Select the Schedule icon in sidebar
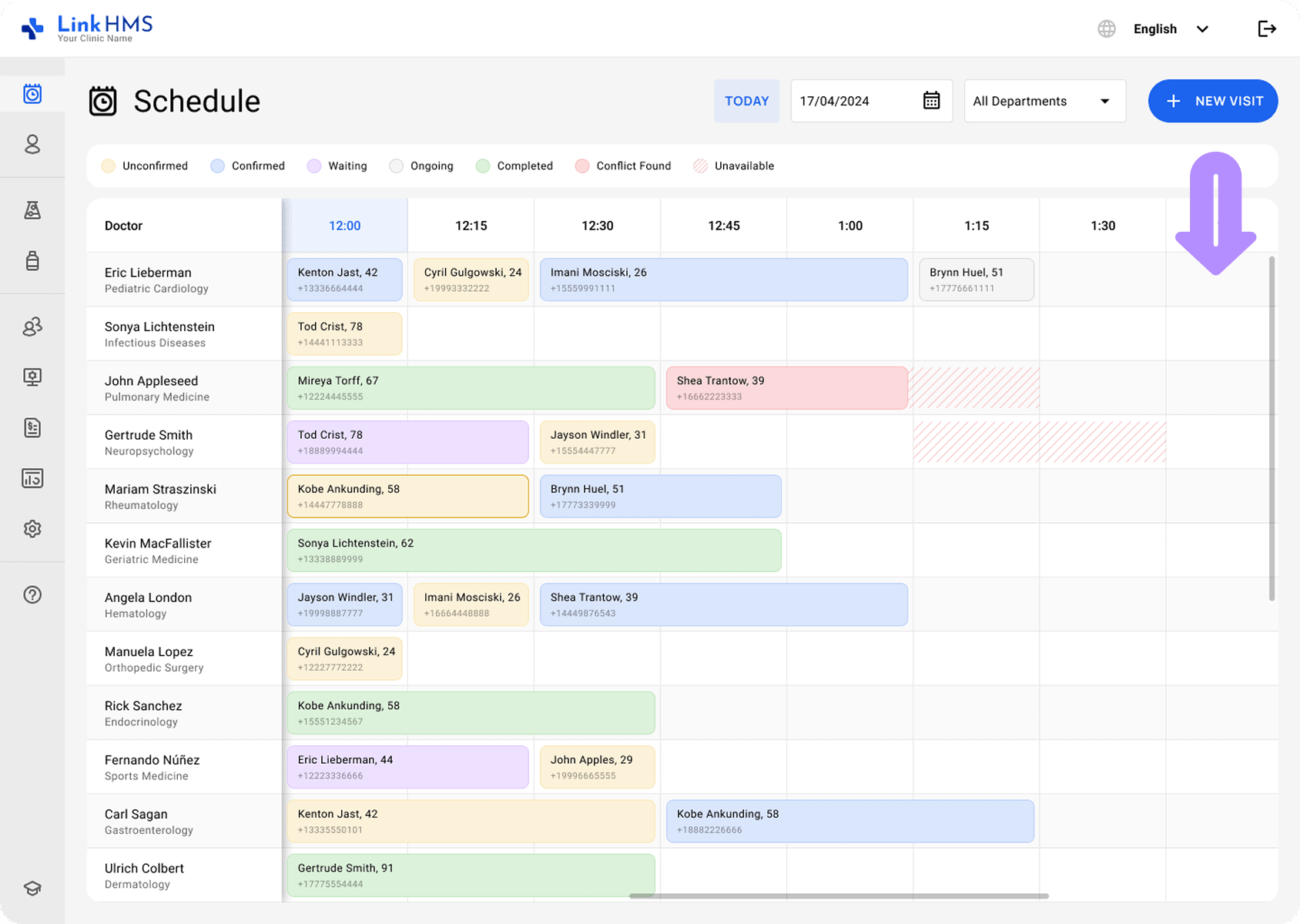The height and width of the screenshot is (924, 1300). point(32,94)
